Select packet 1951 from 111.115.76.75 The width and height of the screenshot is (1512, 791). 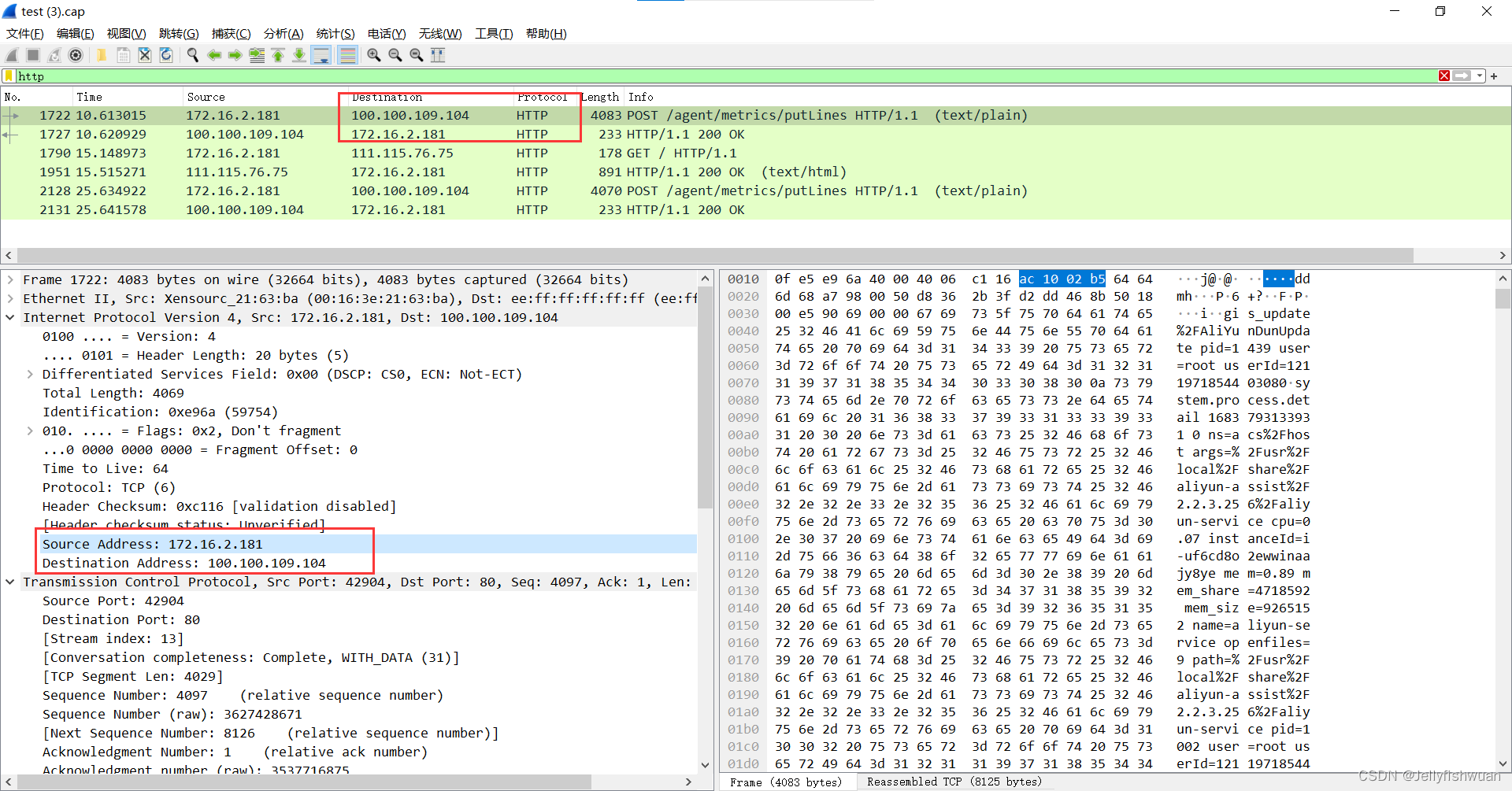[756, 172]
